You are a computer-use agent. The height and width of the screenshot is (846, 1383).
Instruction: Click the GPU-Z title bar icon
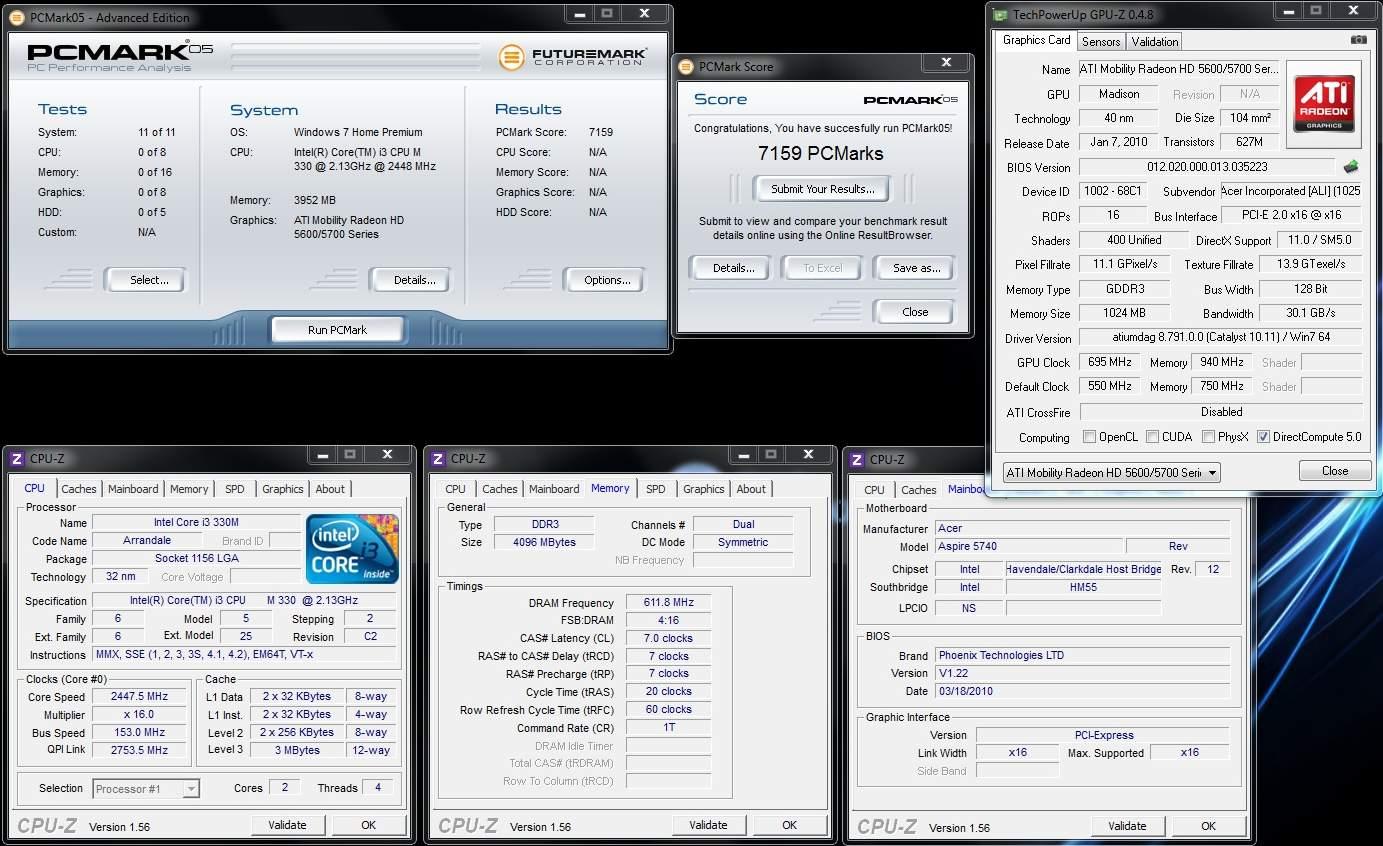point(1000,15)
